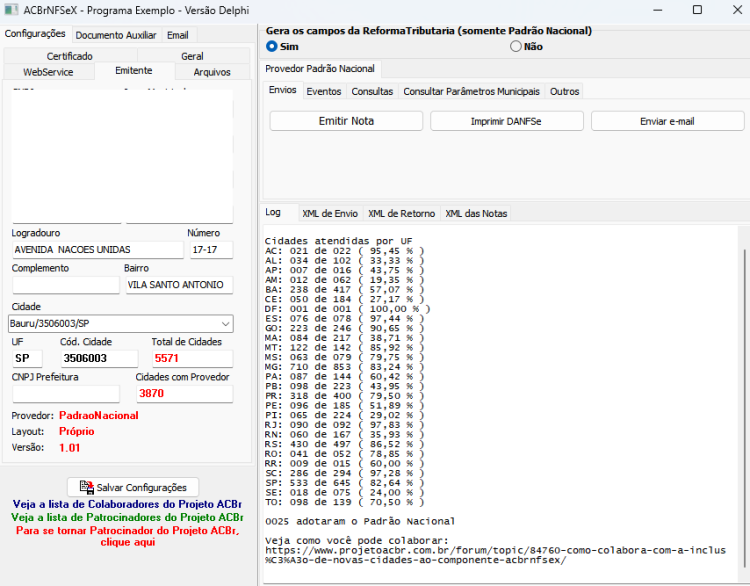
Task: Switch to the Consultas tab
Action: click(x=372, y=91)
